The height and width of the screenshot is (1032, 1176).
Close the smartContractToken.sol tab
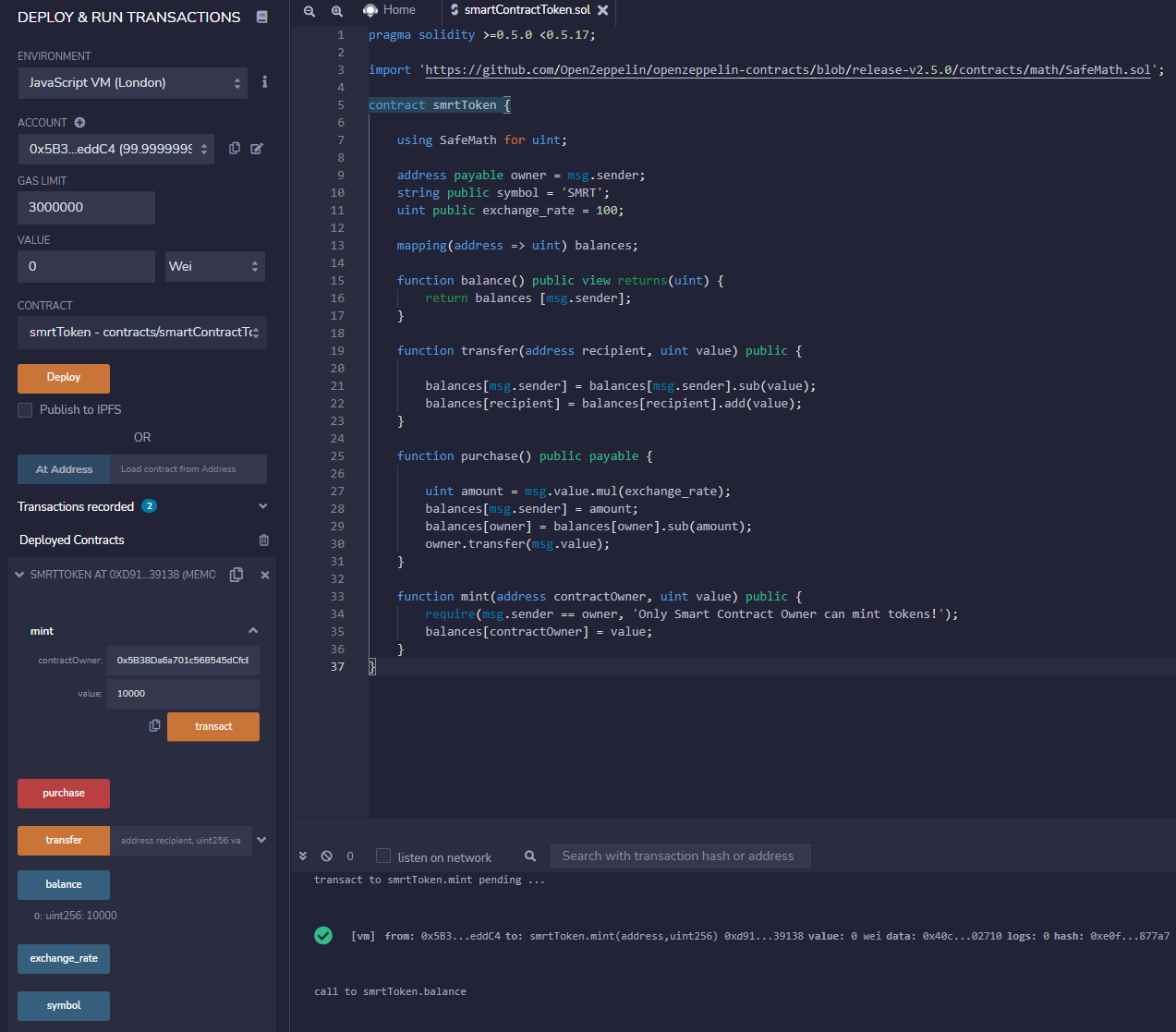click(603, 10)
